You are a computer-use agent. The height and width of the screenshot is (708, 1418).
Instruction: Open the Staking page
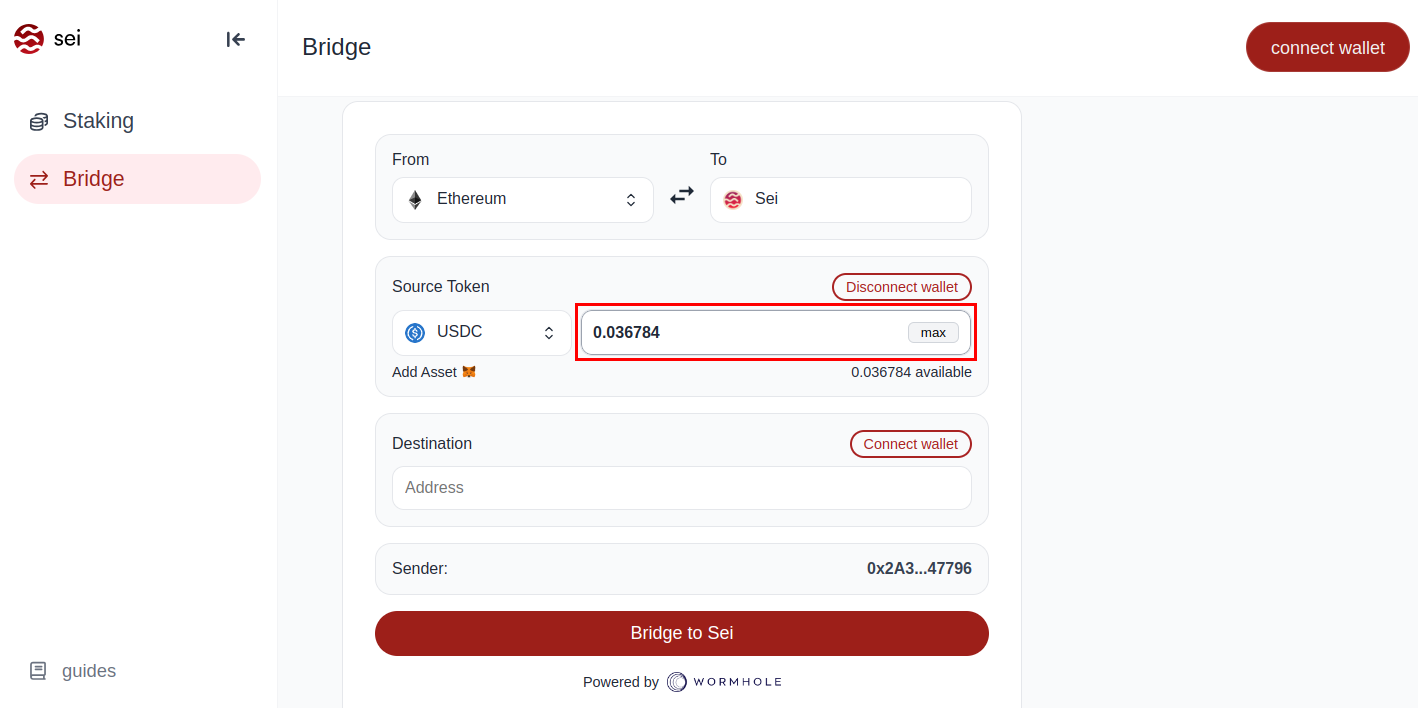point(98,121)
